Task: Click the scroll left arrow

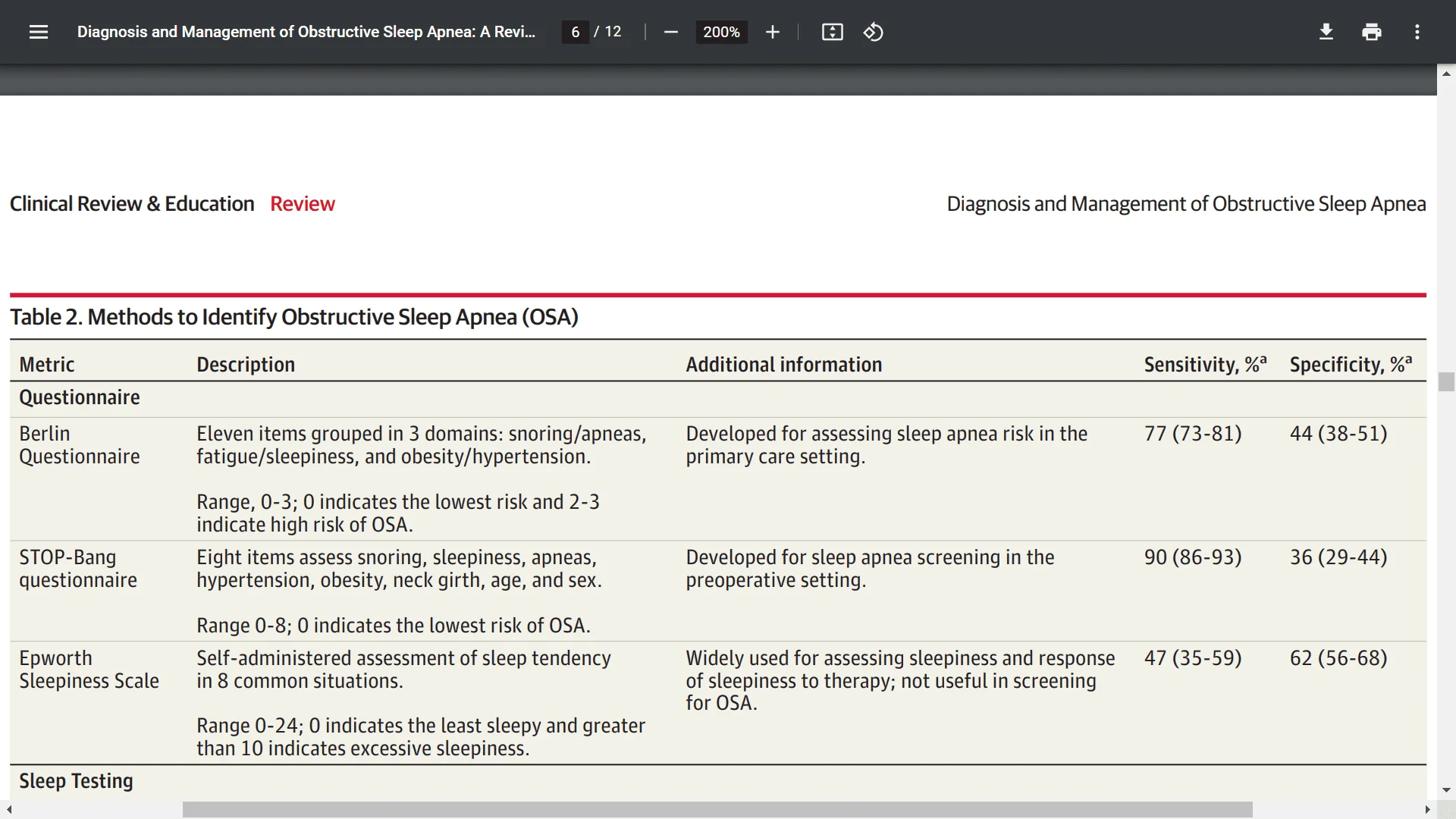Action: click(8, 810)
